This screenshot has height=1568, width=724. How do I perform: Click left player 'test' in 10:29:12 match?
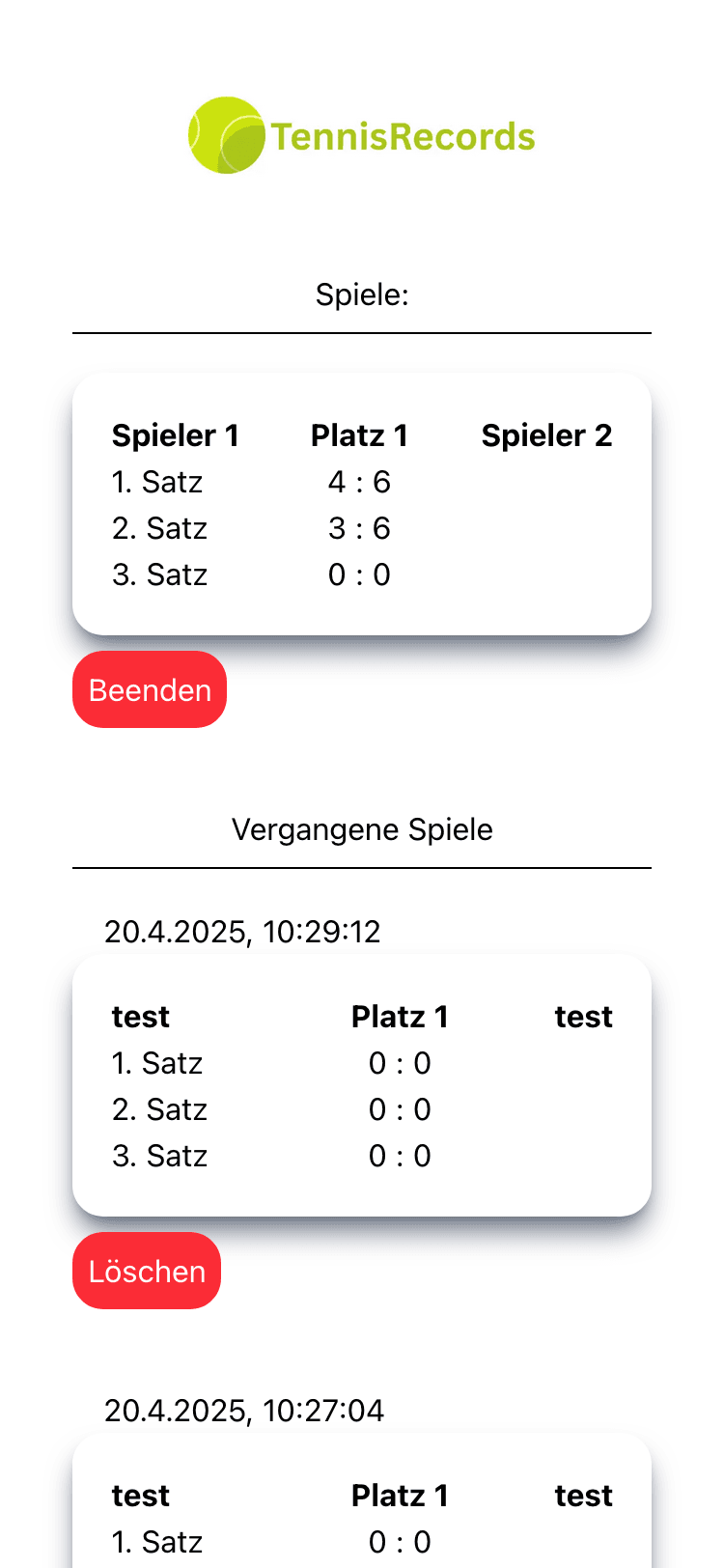tap(141, 1017)
